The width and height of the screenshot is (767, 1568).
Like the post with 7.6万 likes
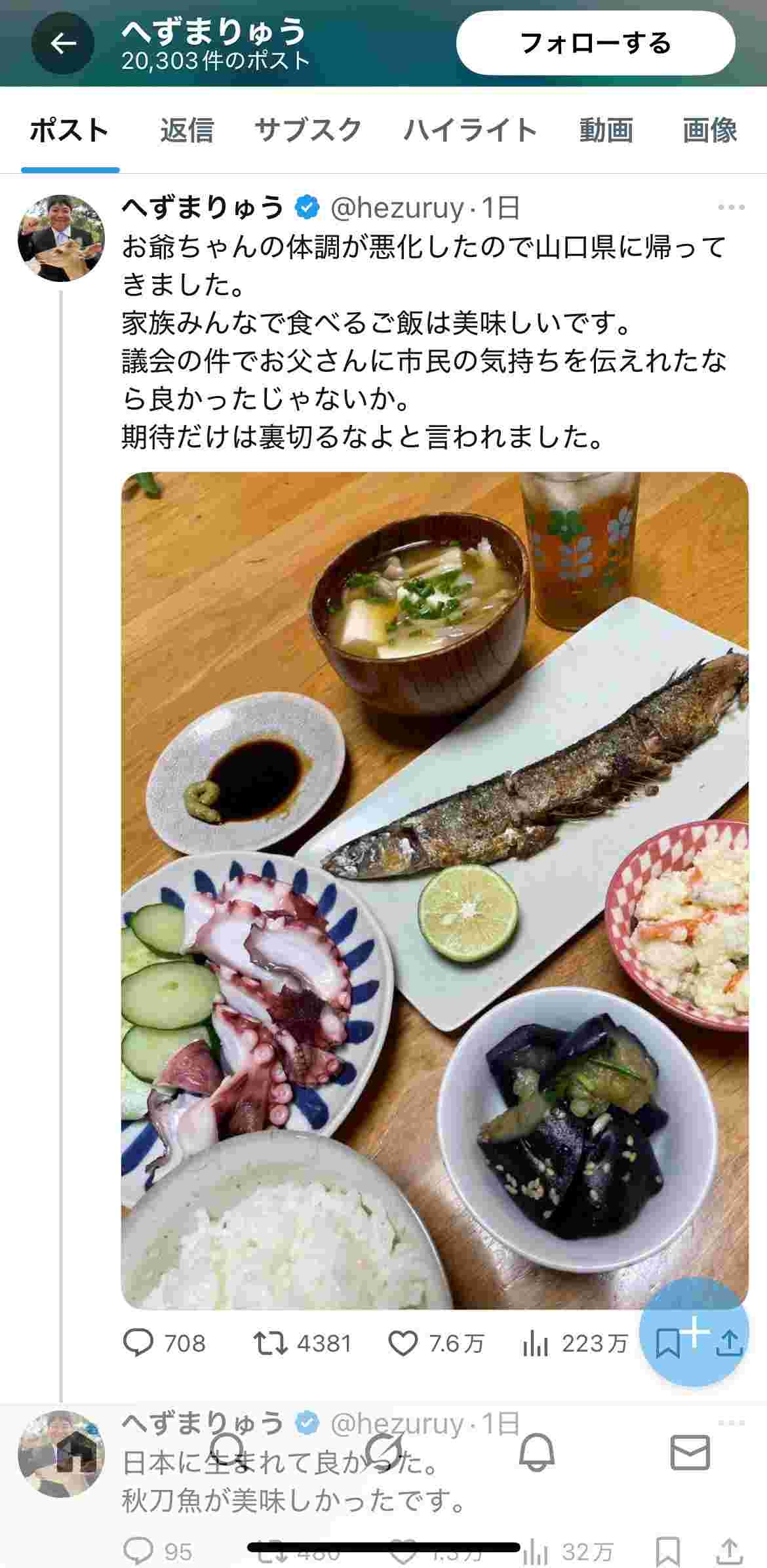point(436,1342)
